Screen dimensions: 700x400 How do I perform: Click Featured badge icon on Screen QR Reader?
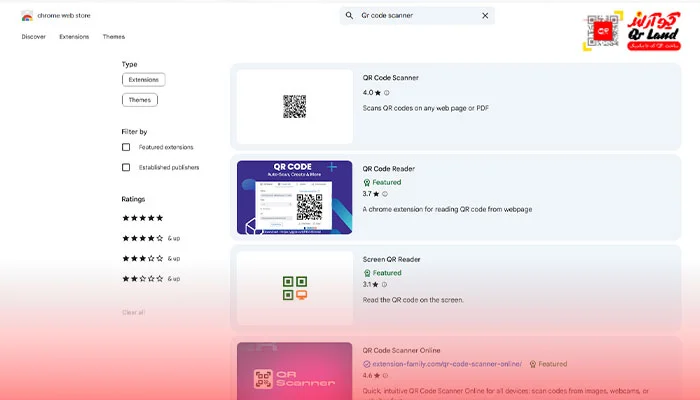367,273
